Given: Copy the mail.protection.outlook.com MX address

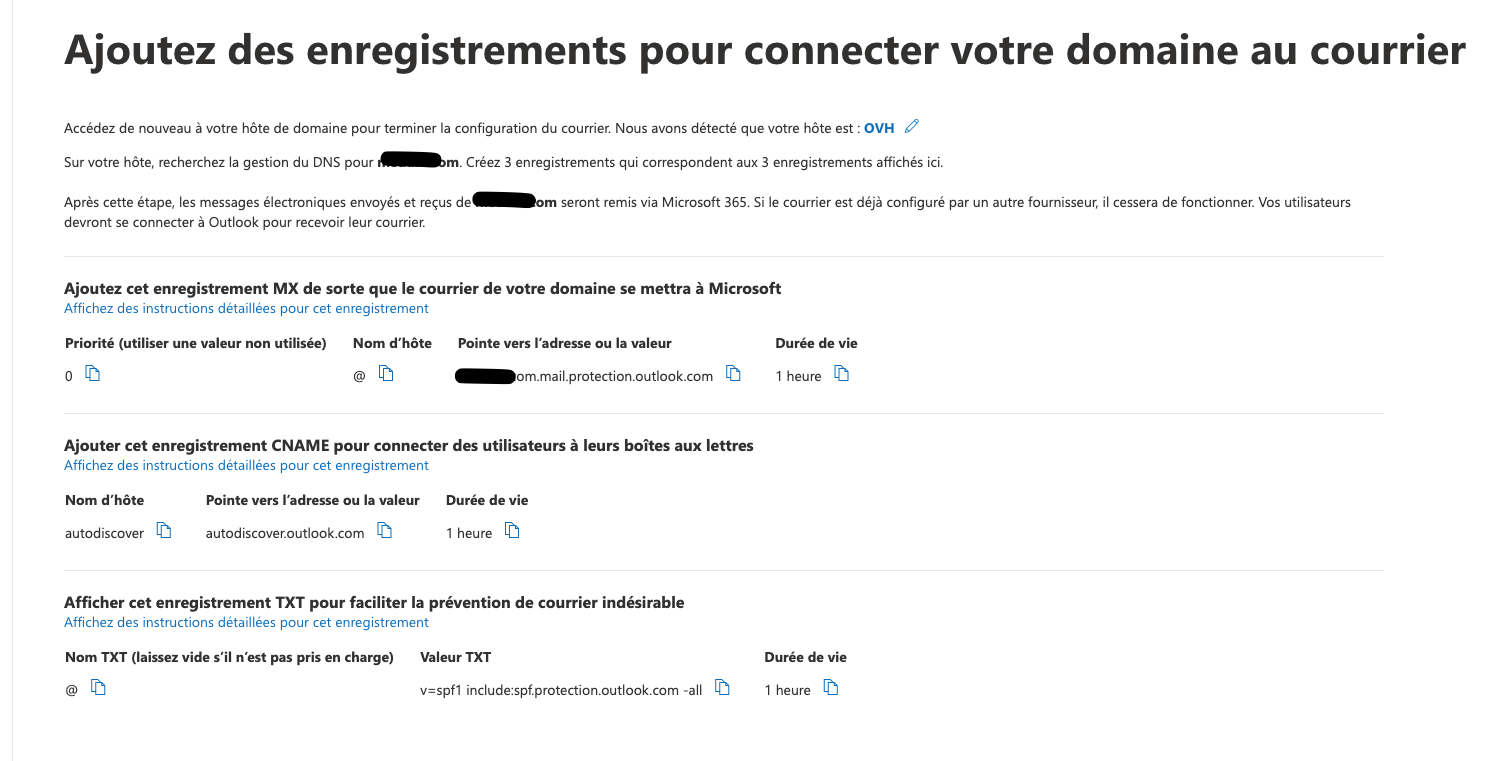Looking at the screenshot, I should tap(733, 374).
